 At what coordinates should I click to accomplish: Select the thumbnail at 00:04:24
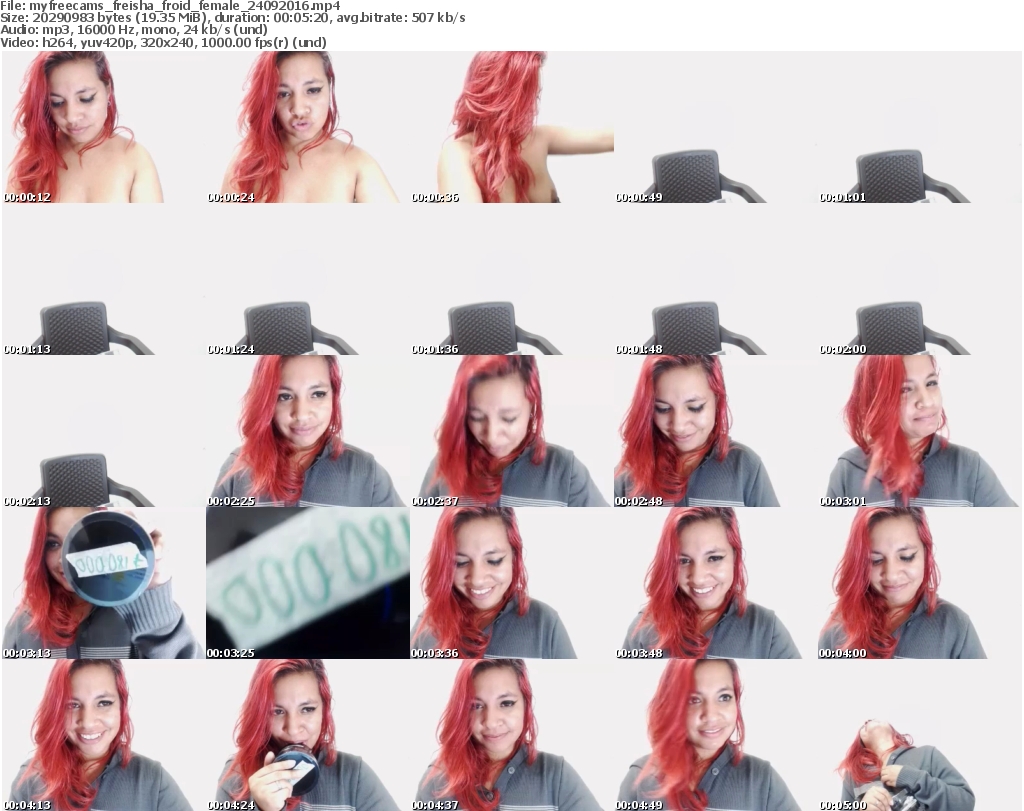click(x=308, y=735)
